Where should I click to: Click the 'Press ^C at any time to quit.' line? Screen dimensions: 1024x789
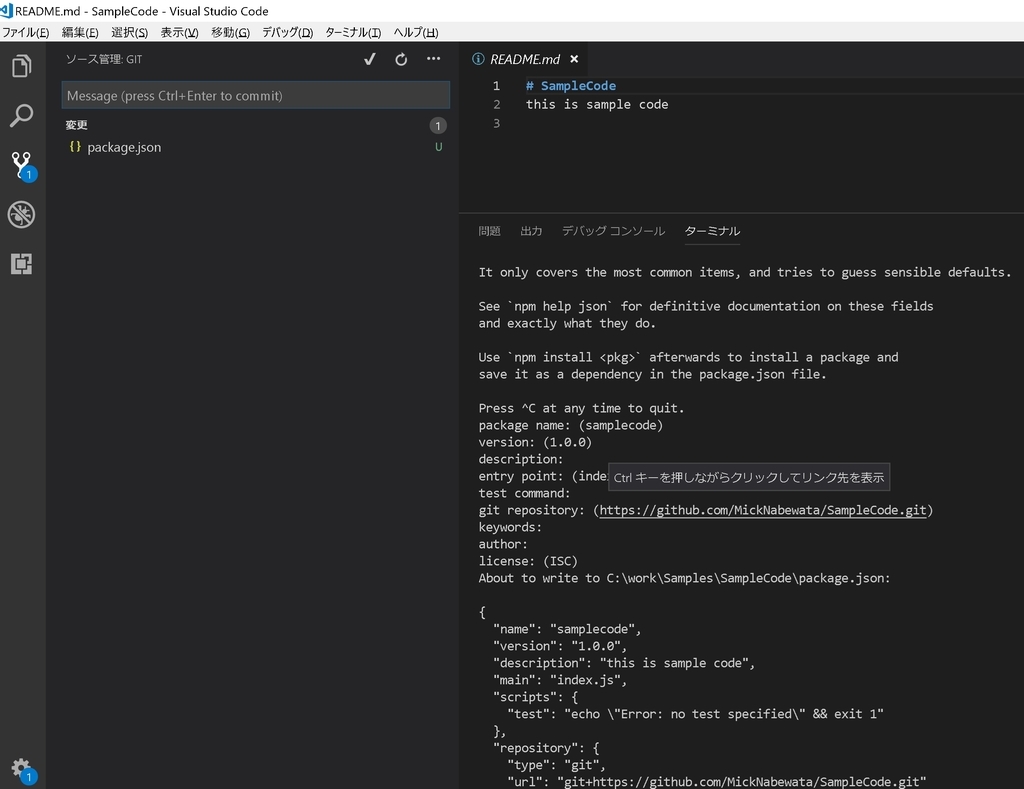click(x=581, y=408)
